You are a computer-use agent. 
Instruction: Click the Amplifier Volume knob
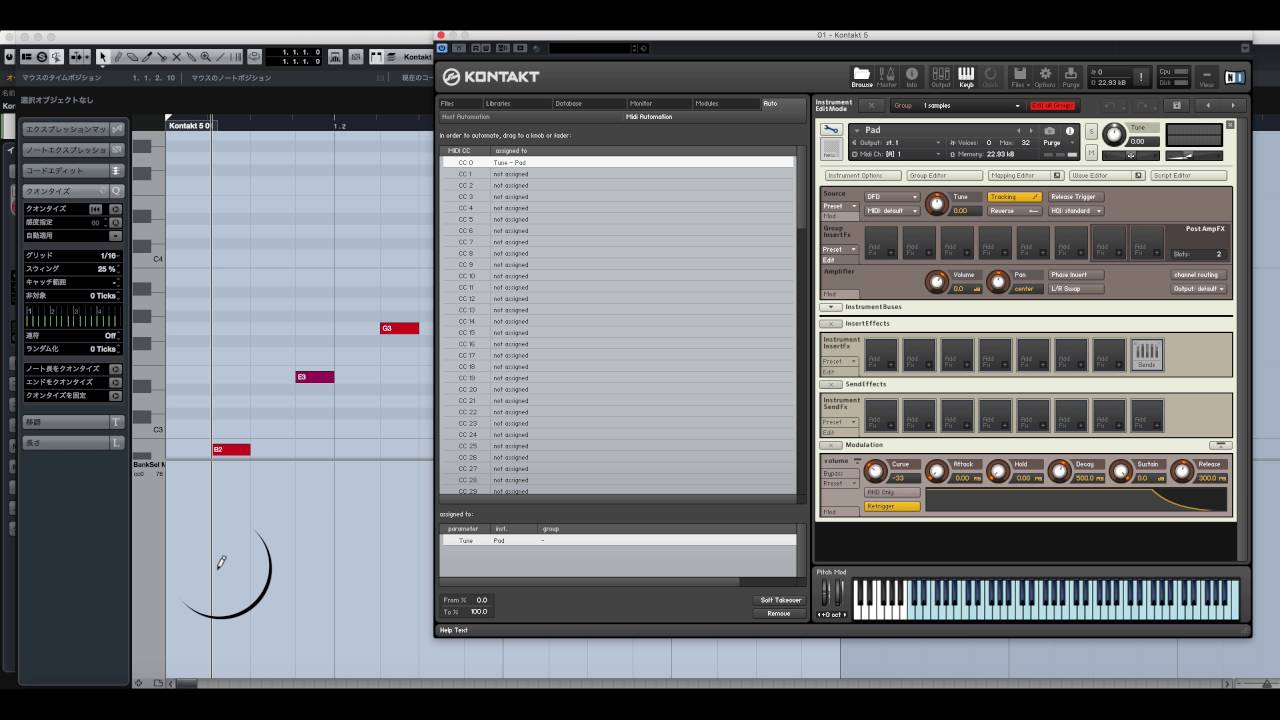pos(936,281)
